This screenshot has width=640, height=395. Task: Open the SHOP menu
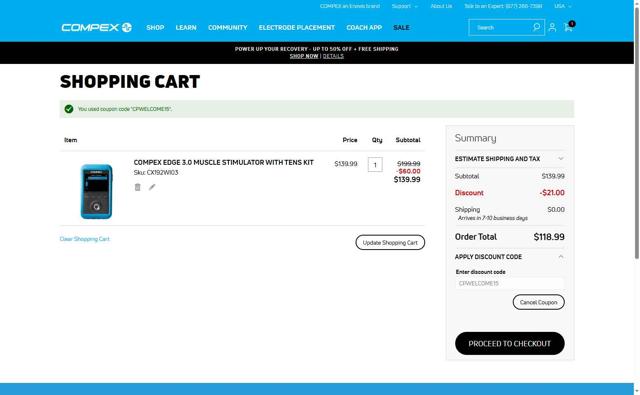click(155, 27)
